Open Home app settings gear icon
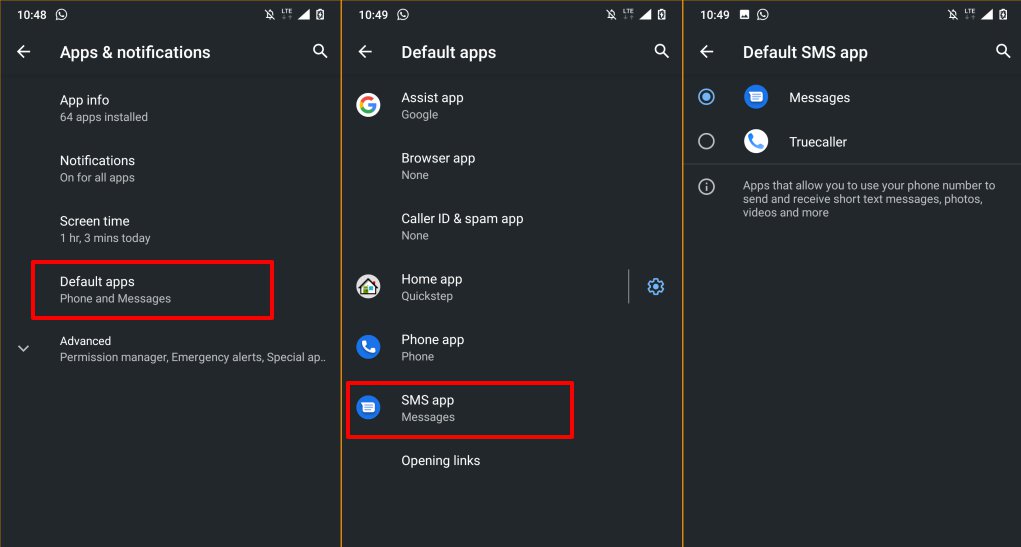Image resolution: width=1021 pixels, height=547 pixels. click(655, 287)
